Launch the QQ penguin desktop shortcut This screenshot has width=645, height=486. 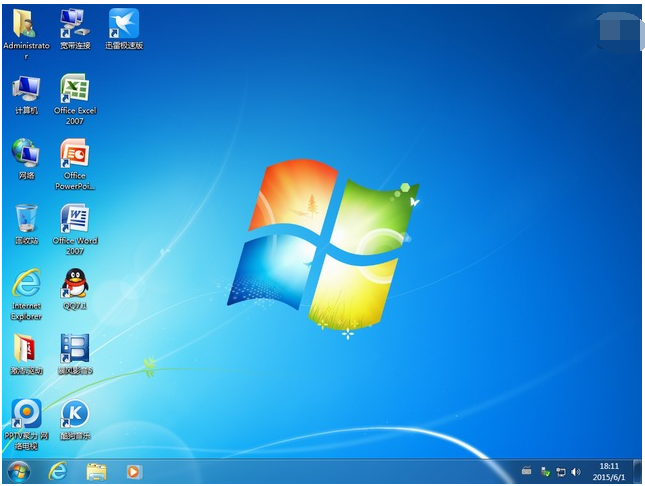[74, 284]
